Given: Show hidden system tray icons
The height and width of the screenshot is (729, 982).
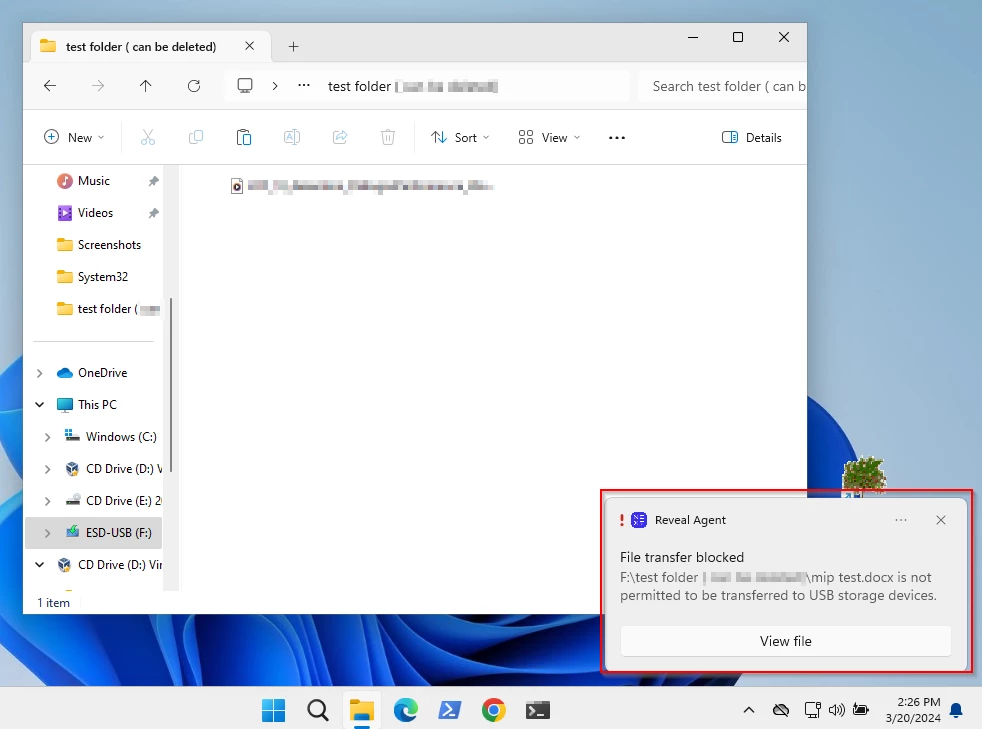Looking at the screenshot, I should 748,710.
